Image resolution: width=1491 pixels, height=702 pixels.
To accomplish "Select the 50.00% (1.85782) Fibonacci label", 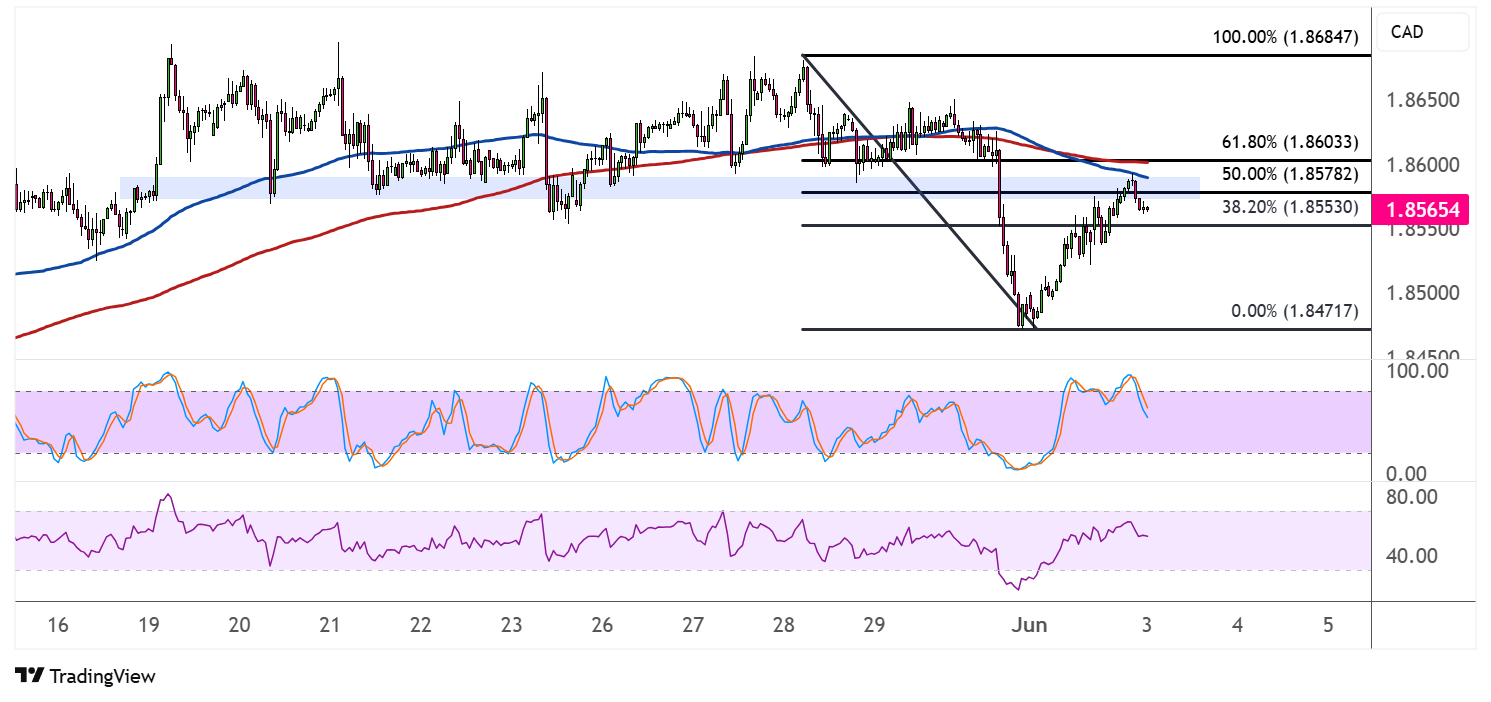I will point(1290,174).
